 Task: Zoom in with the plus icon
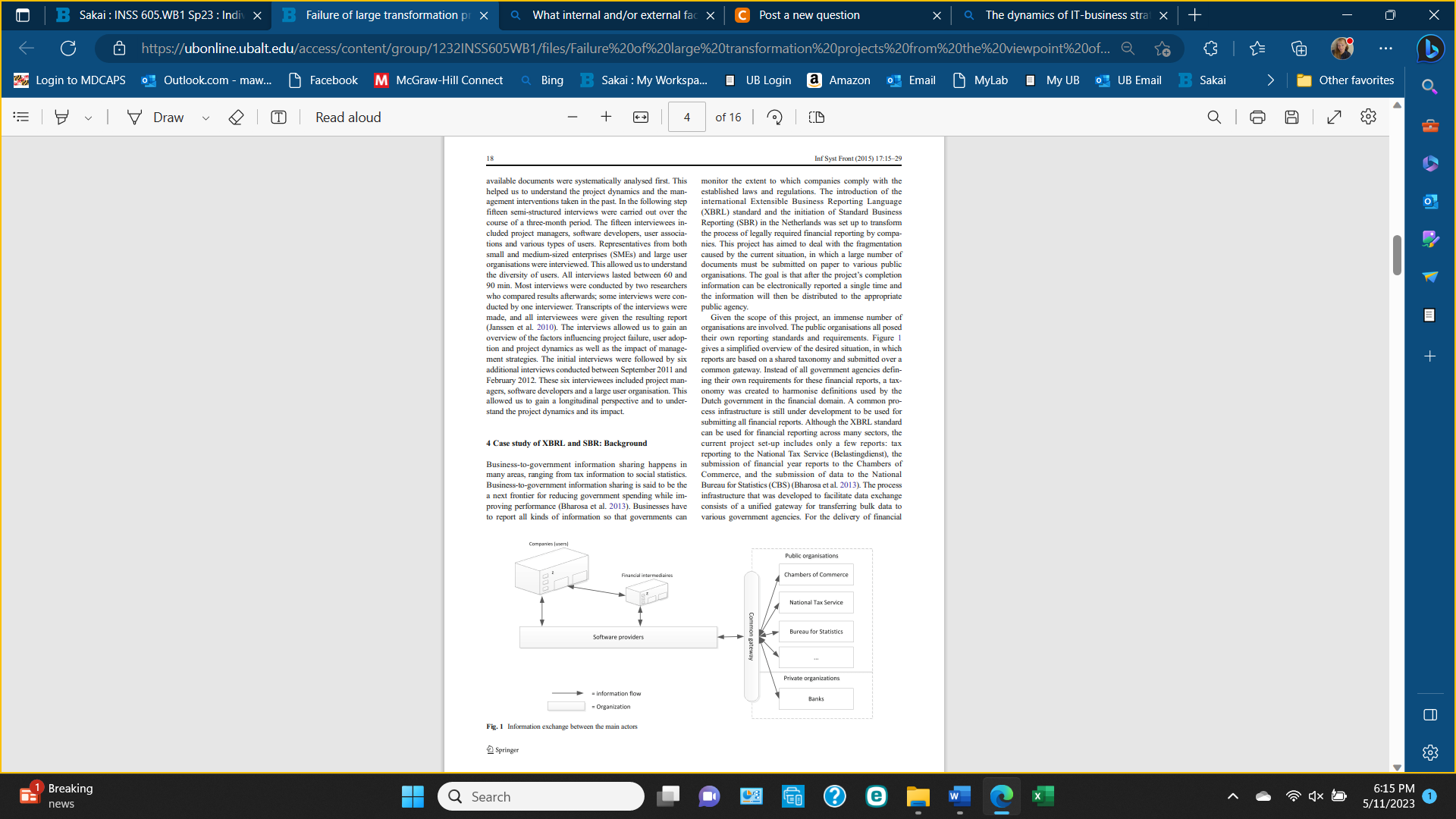tap(606, 117)
